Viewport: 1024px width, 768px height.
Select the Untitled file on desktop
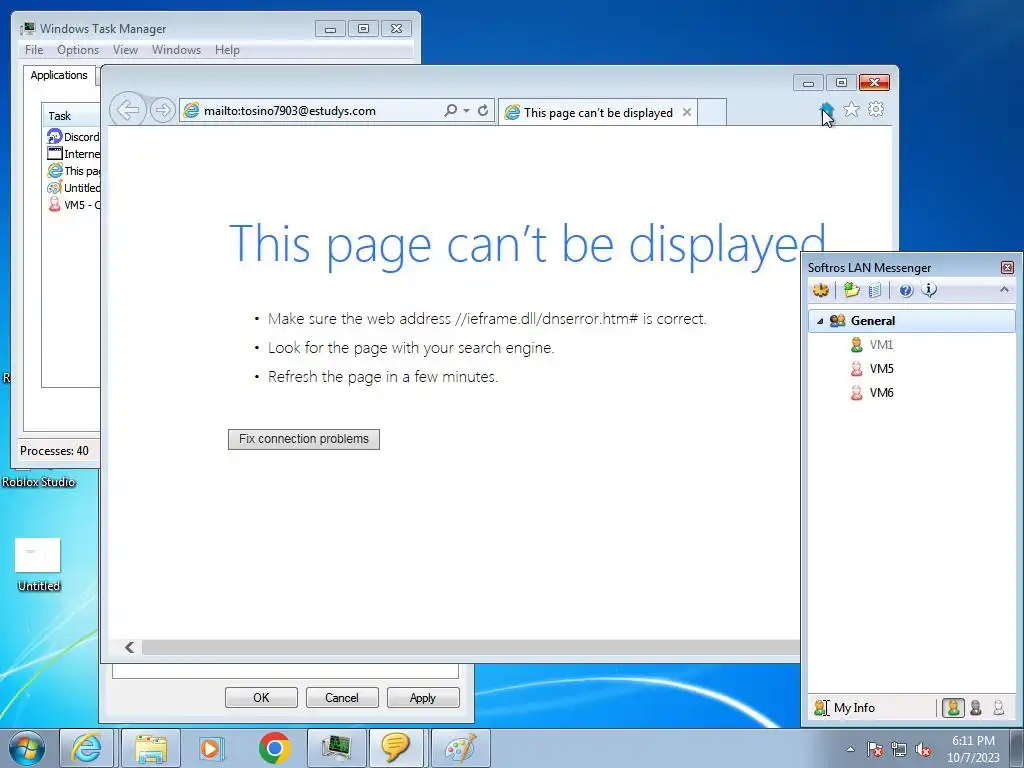[x=39, y=566]
